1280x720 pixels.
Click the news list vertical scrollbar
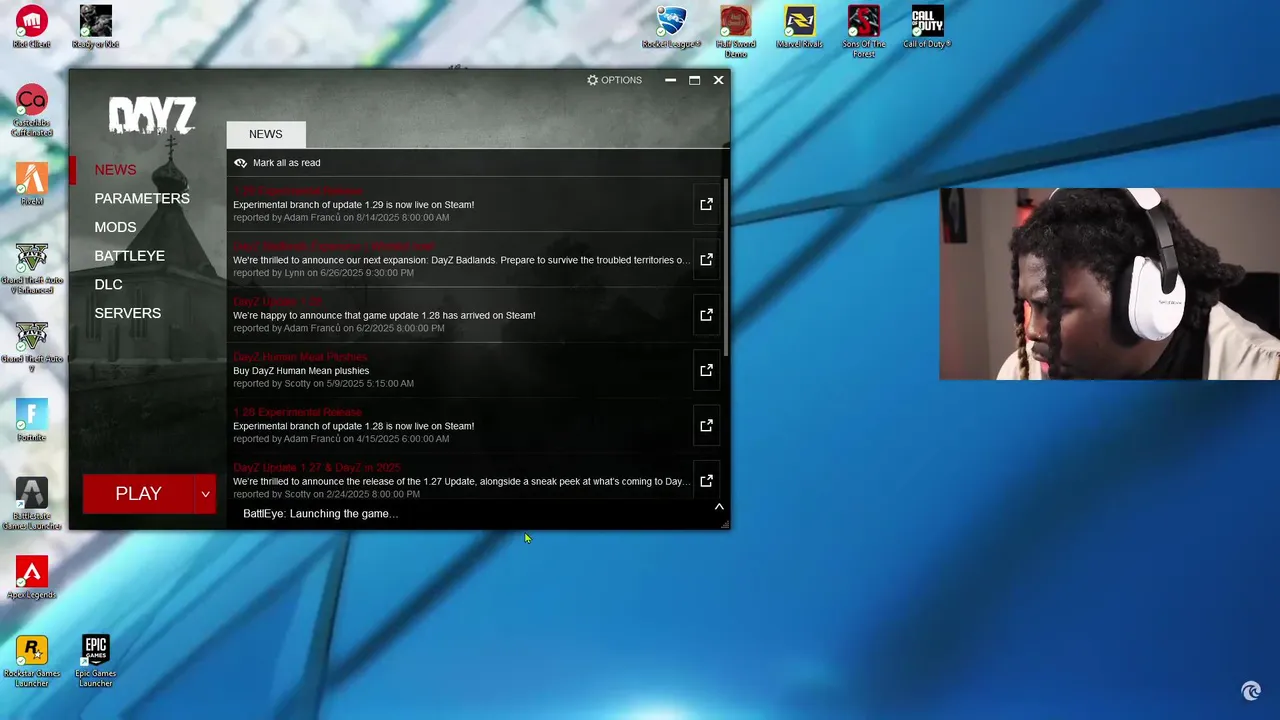click(726, 268)
